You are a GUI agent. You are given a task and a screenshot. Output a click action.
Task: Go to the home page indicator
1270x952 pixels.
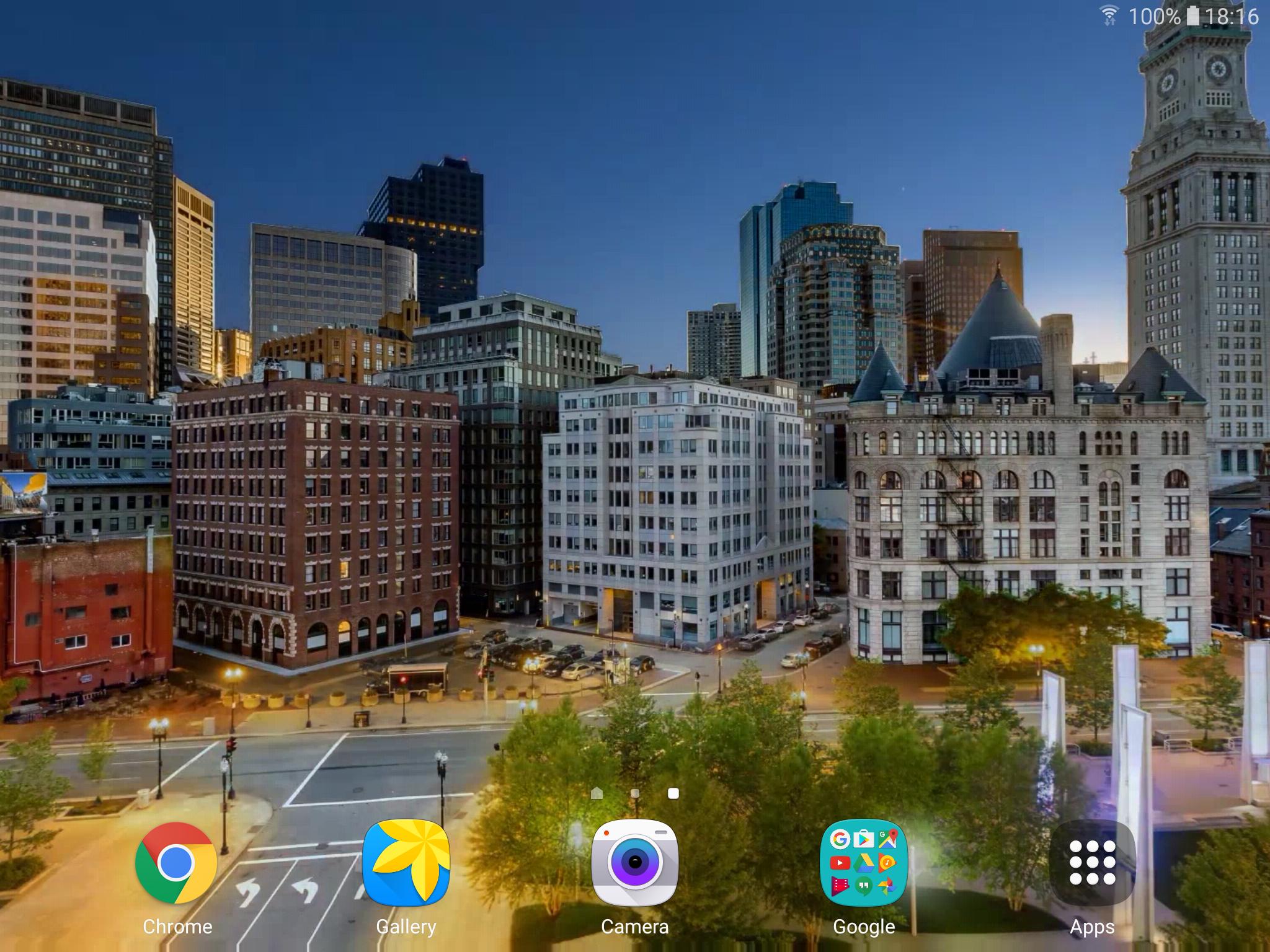tap(597, 793)
